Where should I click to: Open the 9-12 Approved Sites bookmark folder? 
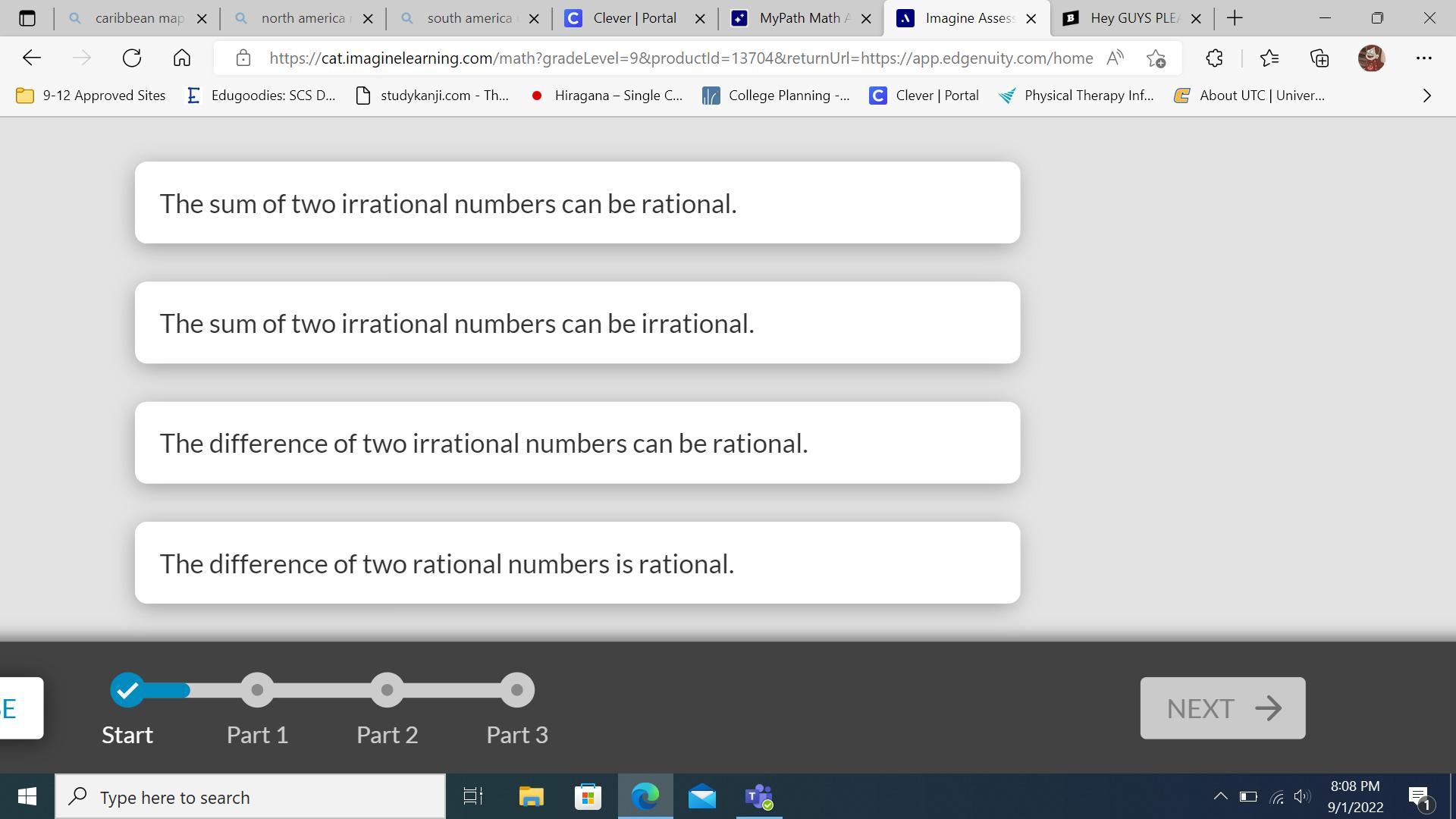[91, 96]
